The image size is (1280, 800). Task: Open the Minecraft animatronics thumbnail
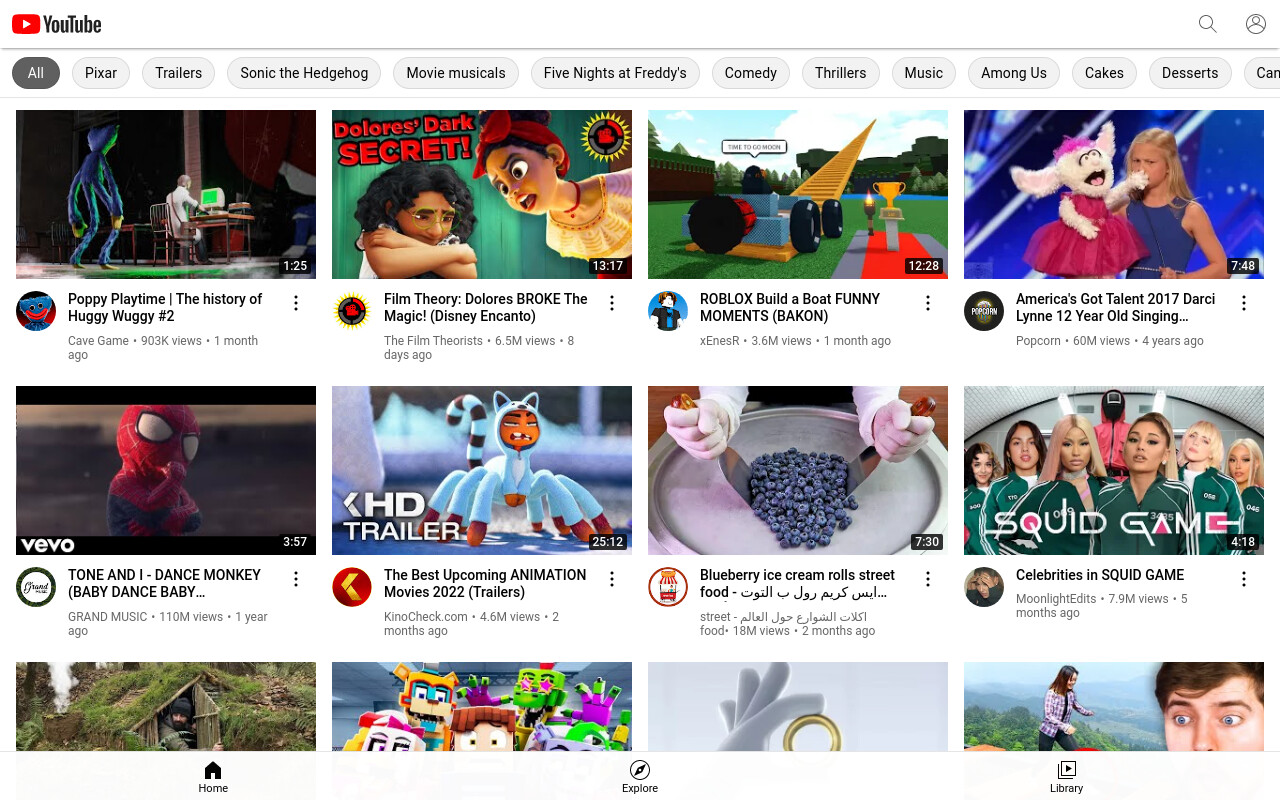pos(482,706)
